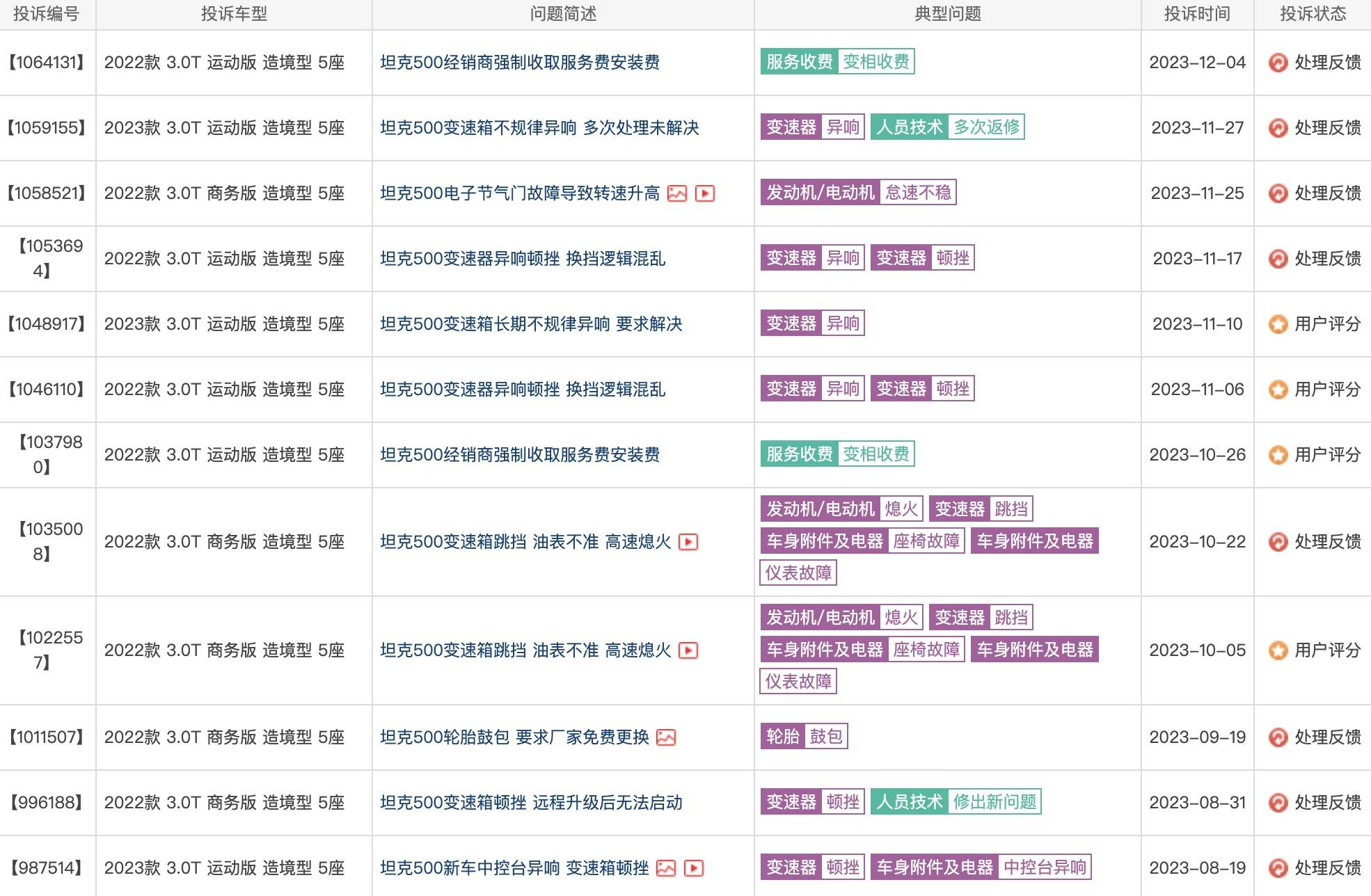Click 服务收费 变相收费 tag in 2023-10-26 row
The width and height of the screenshot is (1371, 896).
tap(837, 454)
